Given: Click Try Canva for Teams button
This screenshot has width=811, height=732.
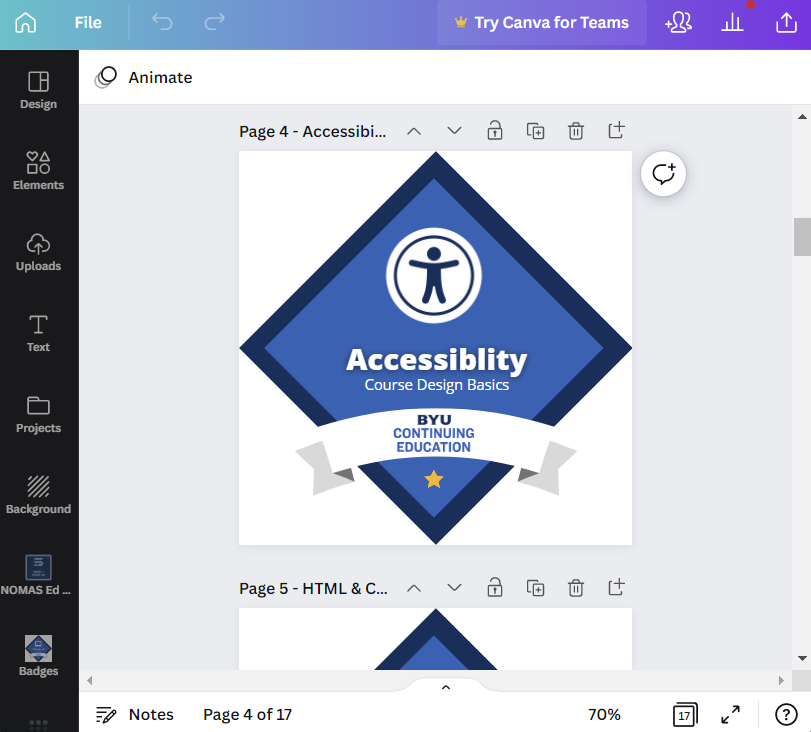Looking at the screenshot, I should [541, 22].
